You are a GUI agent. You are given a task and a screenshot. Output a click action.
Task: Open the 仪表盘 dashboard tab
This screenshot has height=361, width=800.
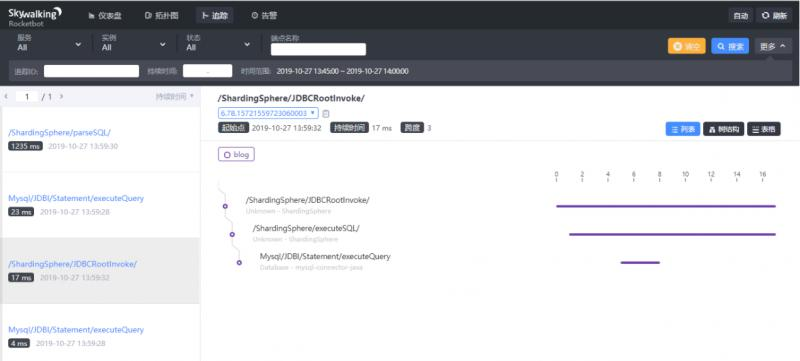[x=105, y=16]
